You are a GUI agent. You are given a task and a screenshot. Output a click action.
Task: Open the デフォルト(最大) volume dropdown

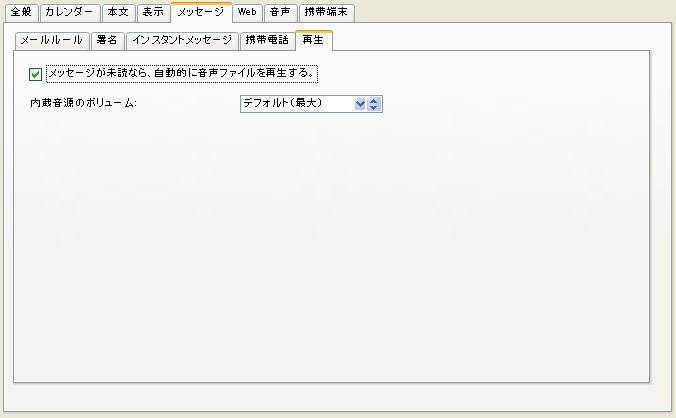[x=311, y=104]
